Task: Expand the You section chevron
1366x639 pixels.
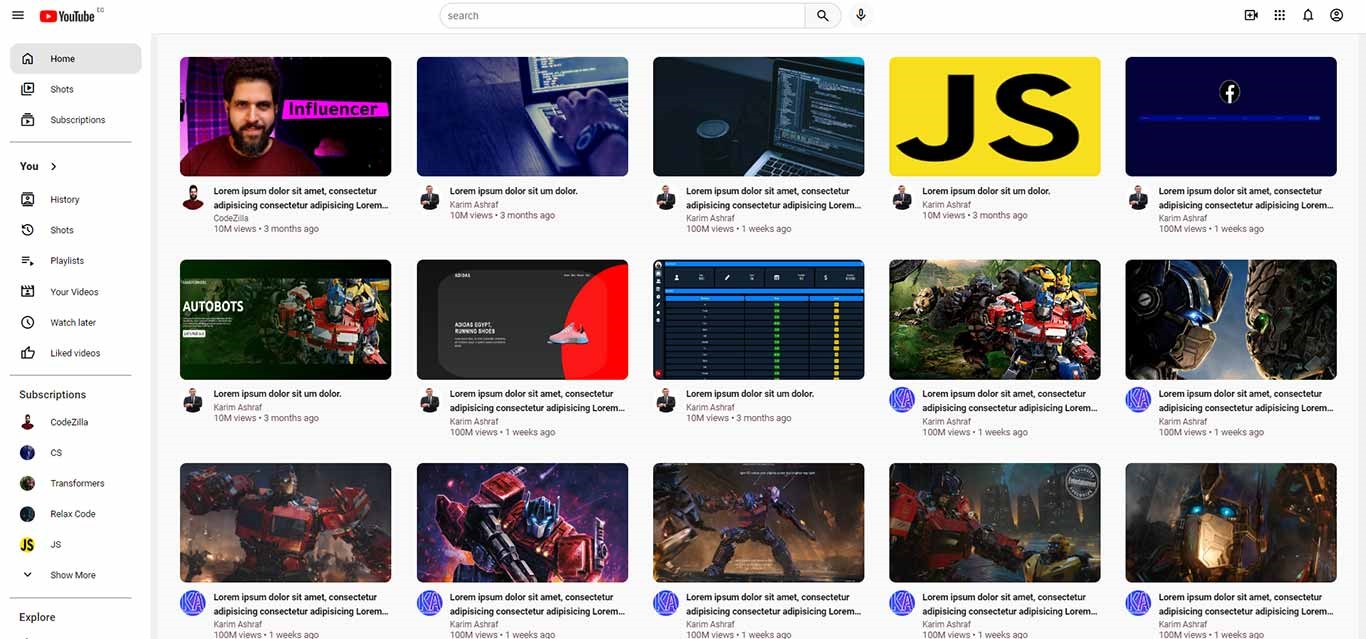Action: [x=54, y=167]
